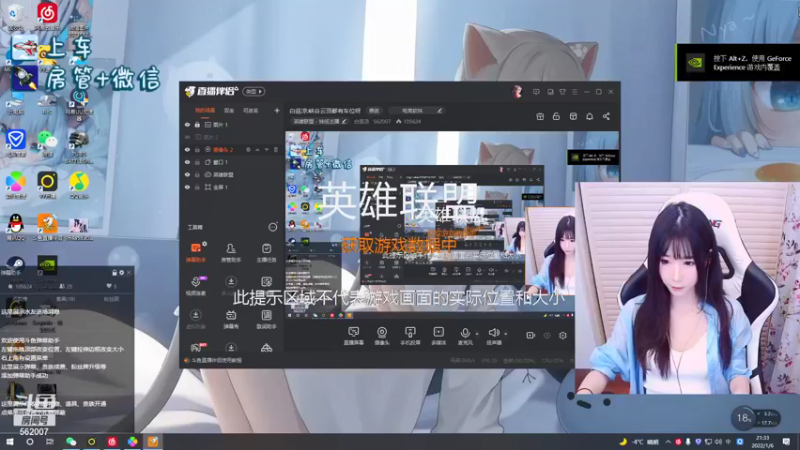
Task: Click the taskbar clock showing 21:33
Action: (762, 441)
